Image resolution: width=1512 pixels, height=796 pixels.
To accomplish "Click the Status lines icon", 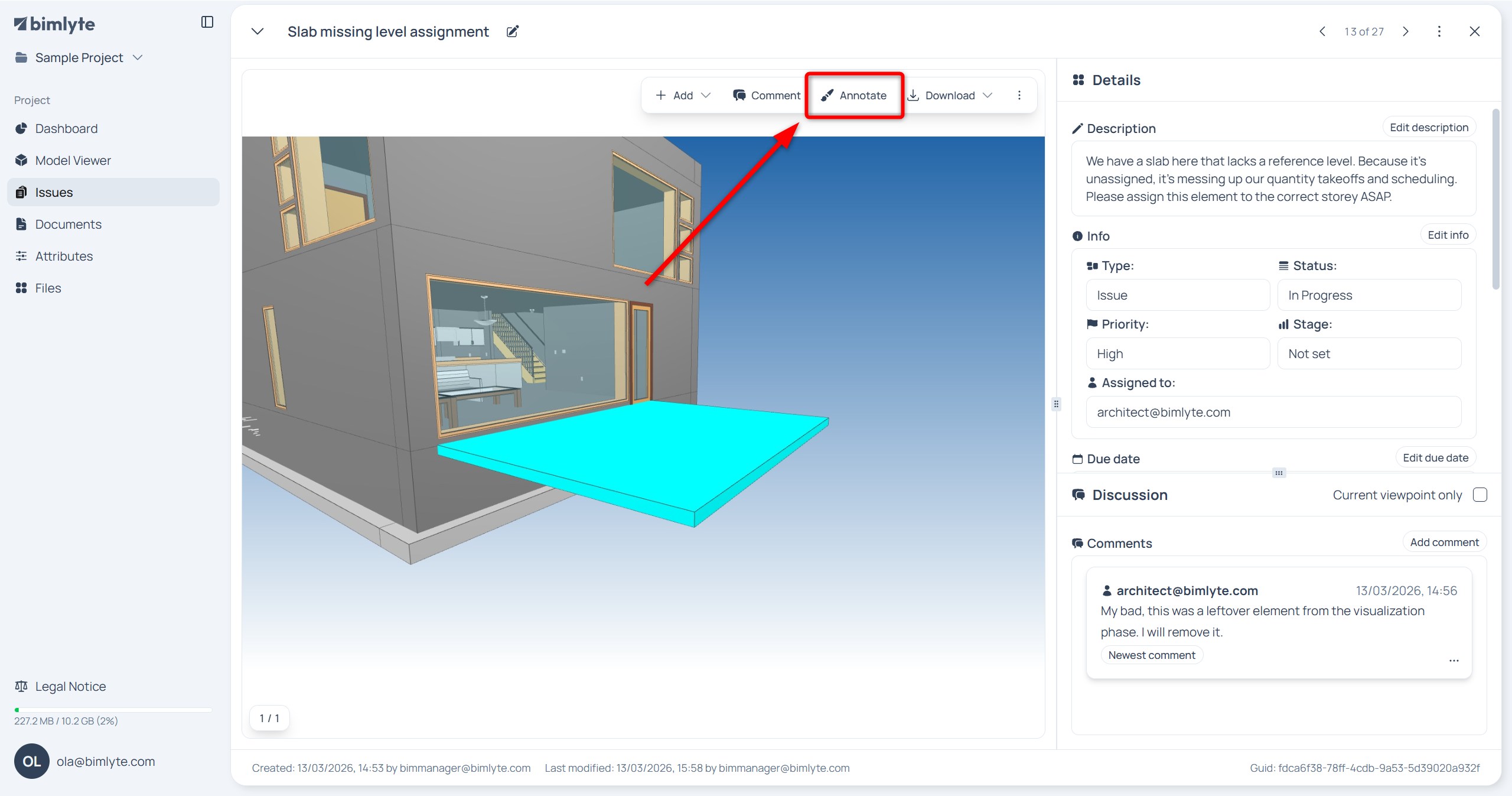I will click(1283, 266).
